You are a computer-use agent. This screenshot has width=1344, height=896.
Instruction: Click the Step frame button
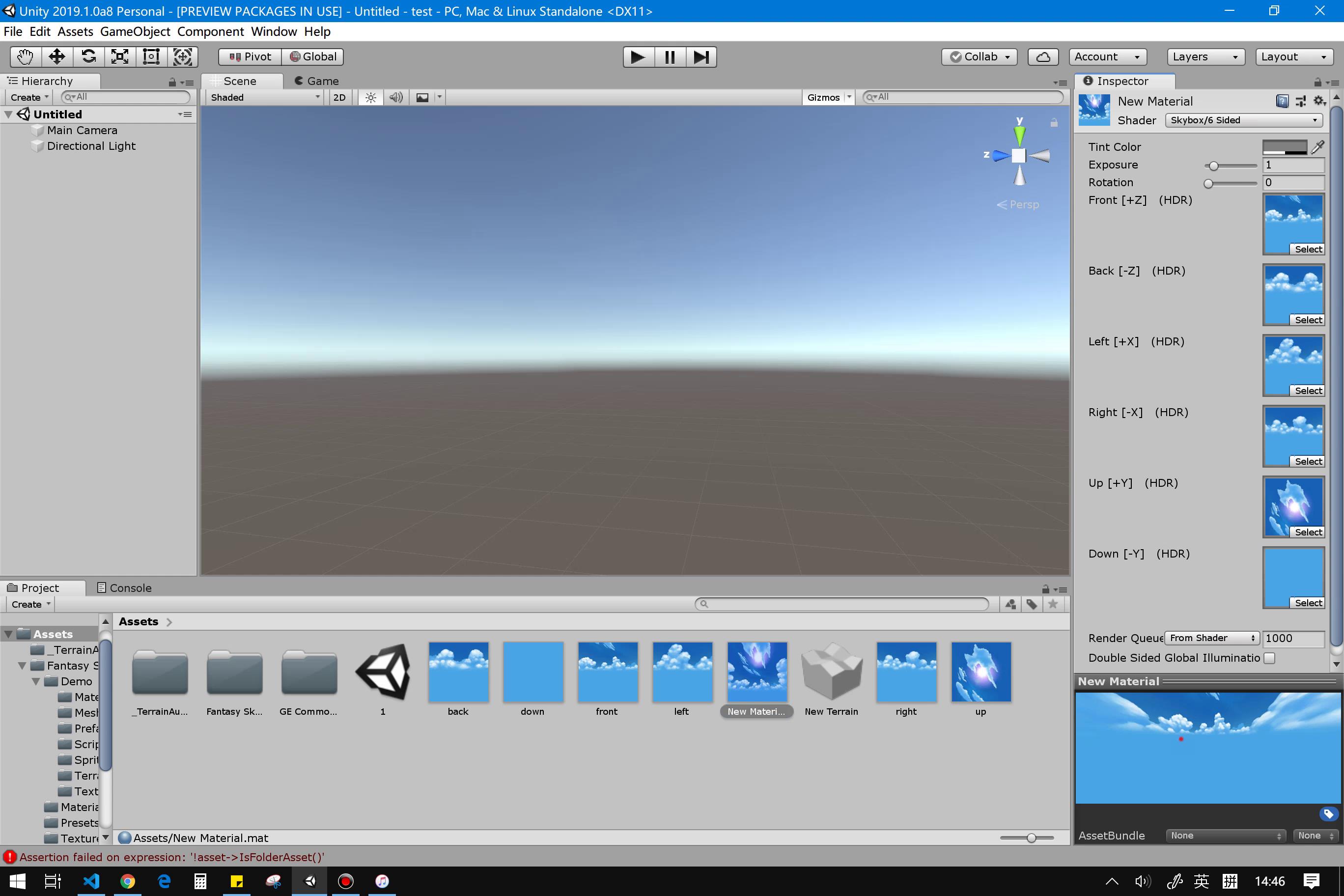pos(701,56)
